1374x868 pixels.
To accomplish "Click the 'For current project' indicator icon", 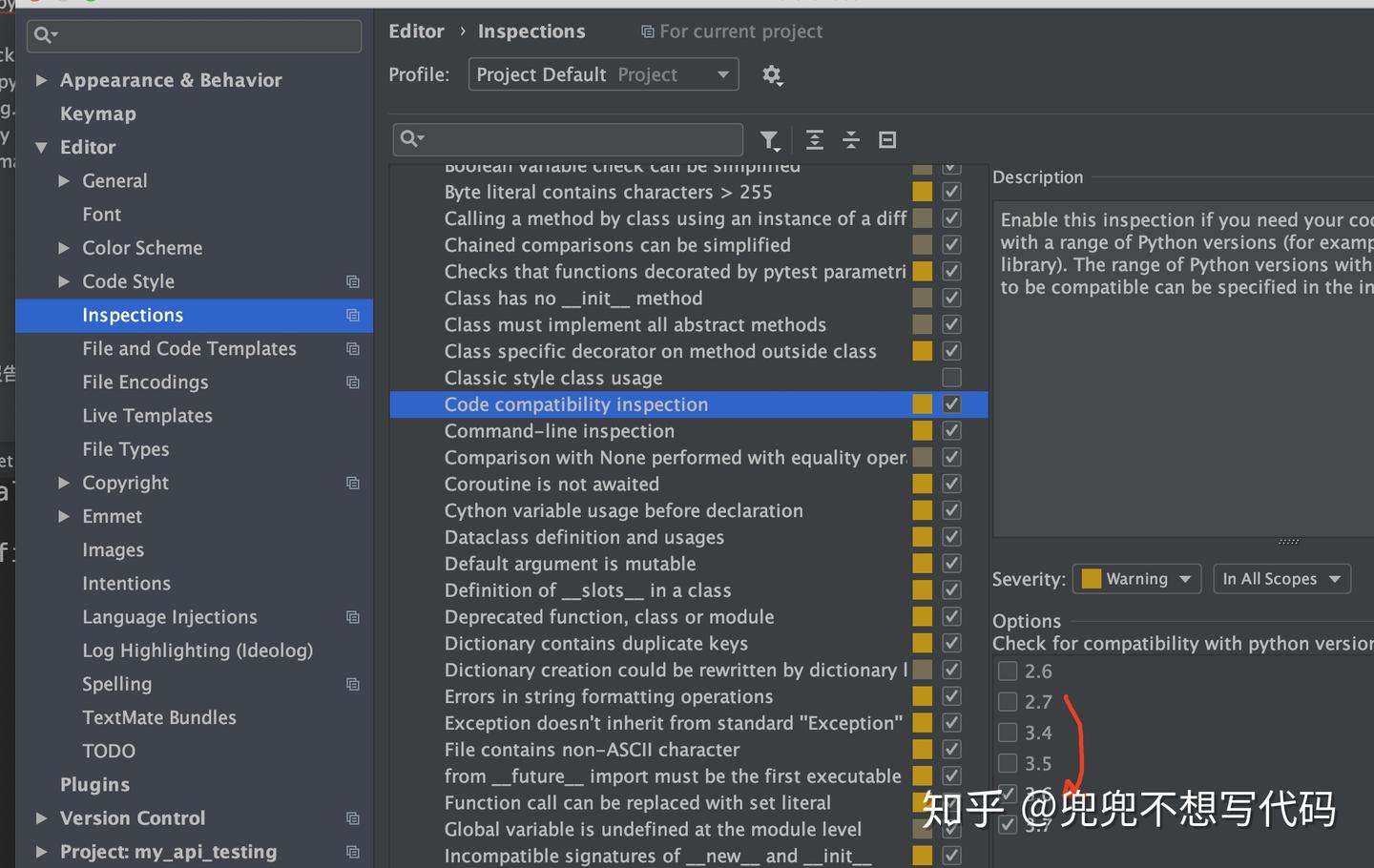I will 647,31.
